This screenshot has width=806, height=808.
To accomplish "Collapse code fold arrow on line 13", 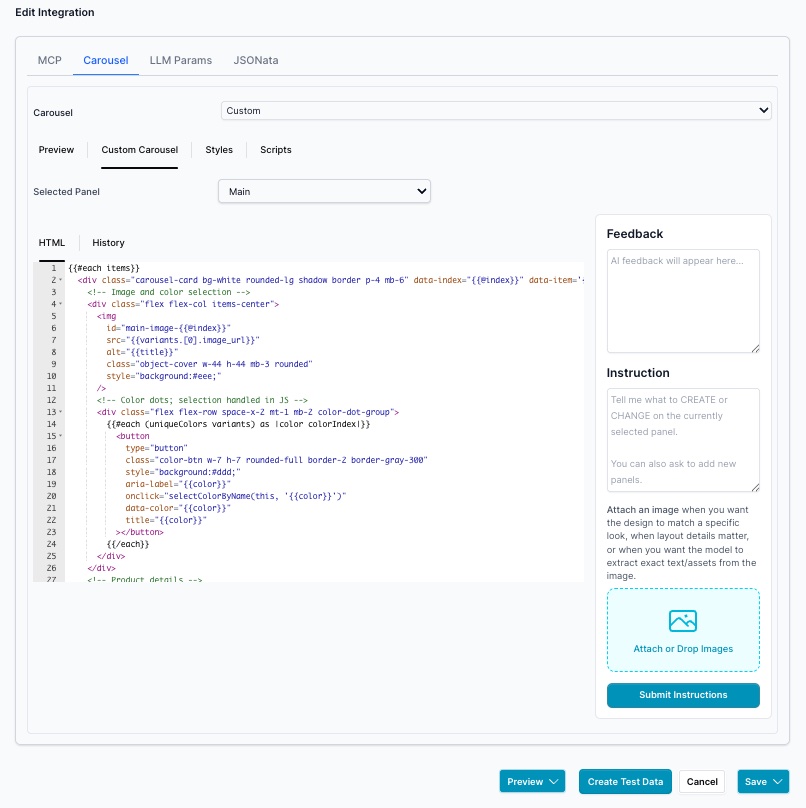I will click(60, 412).
